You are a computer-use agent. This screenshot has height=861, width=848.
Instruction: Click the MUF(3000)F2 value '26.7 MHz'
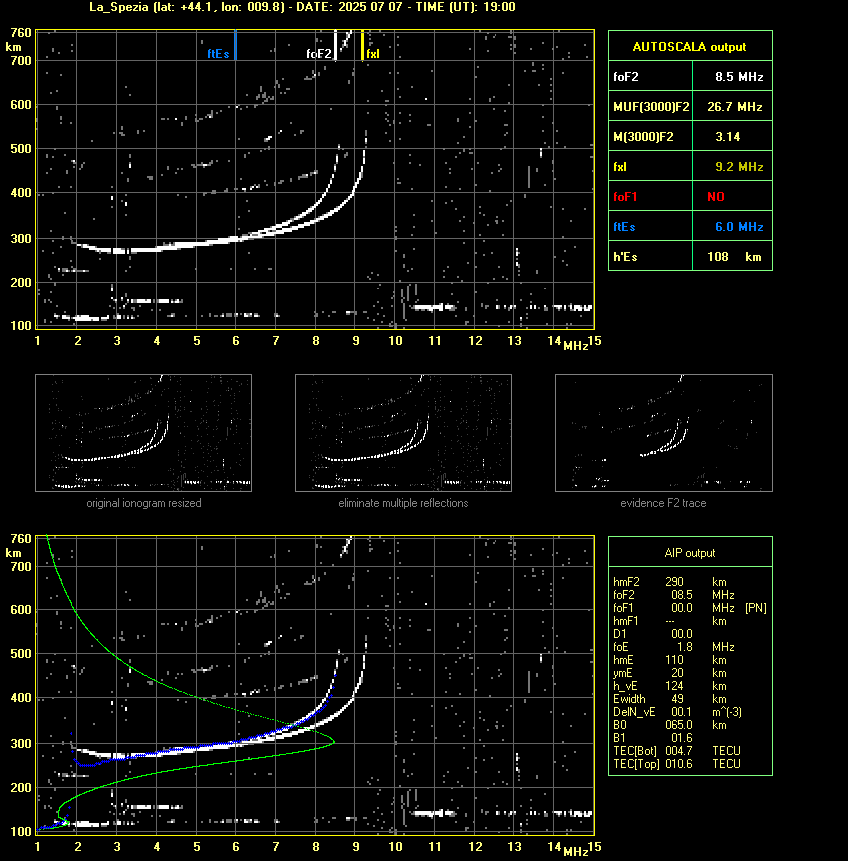click(x=734, y=107)
